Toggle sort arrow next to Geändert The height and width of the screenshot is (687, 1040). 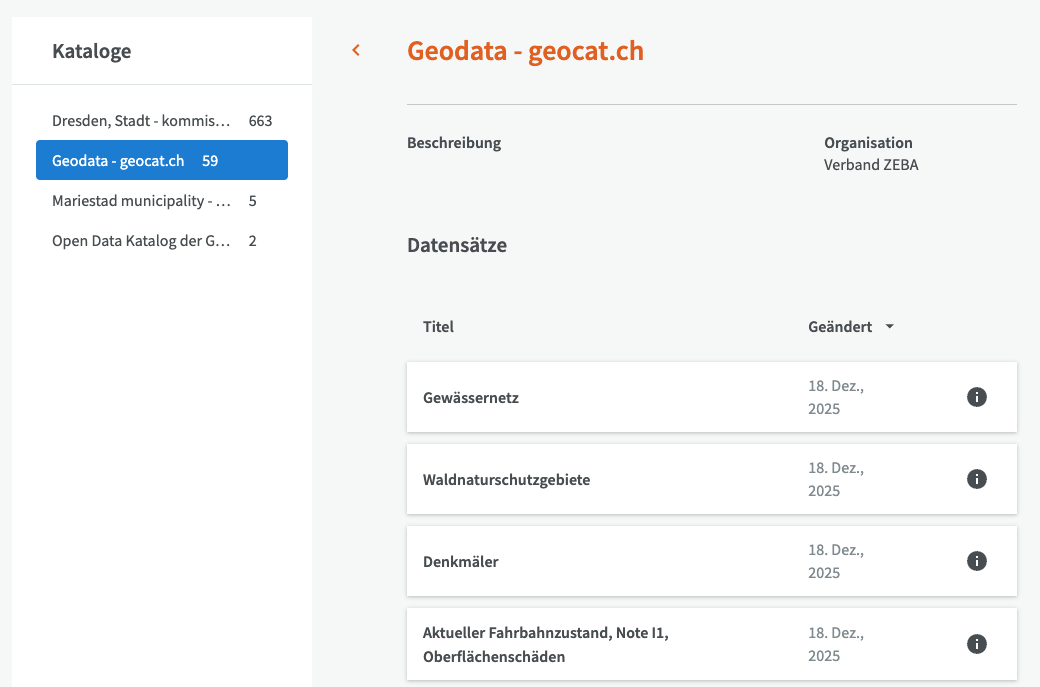tap(889, 327)
